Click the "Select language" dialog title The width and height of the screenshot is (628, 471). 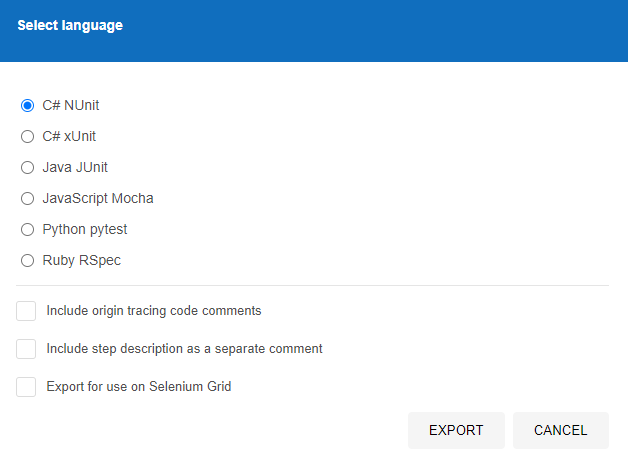click(x=70, y=25)
